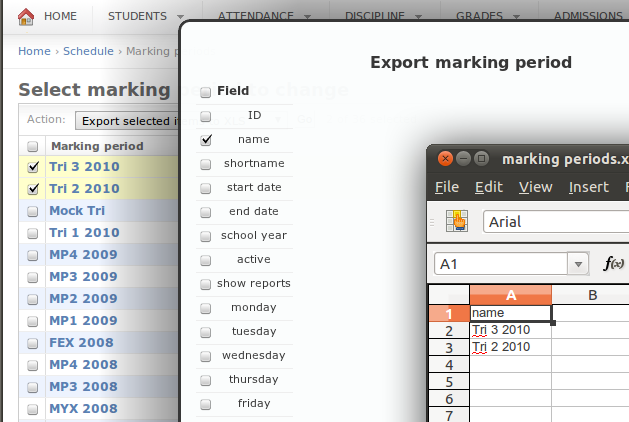
Task: Select column A header in the spreadsheet
Action: coord(510,295)
